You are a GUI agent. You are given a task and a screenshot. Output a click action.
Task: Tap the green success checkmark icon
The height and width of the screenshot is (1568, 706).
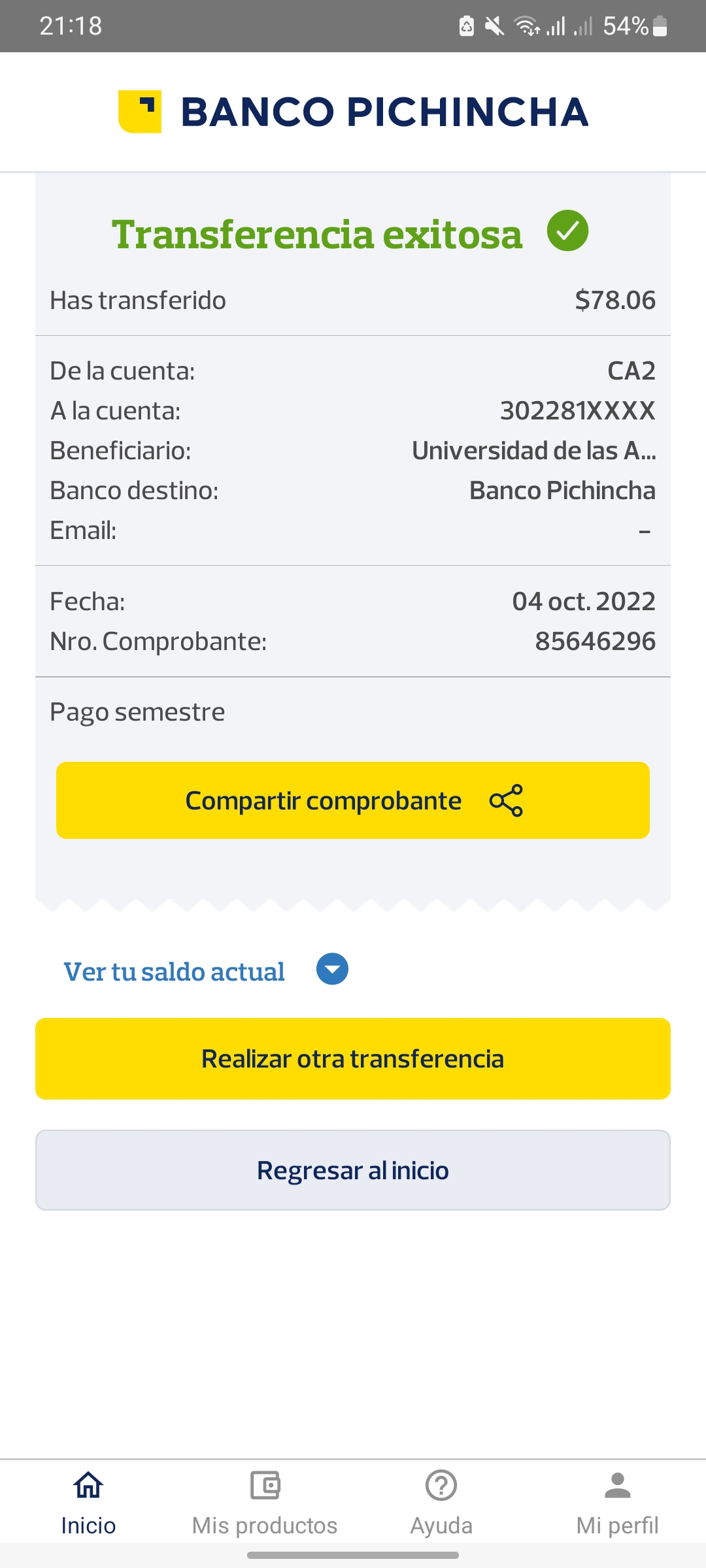coord(567,231)
